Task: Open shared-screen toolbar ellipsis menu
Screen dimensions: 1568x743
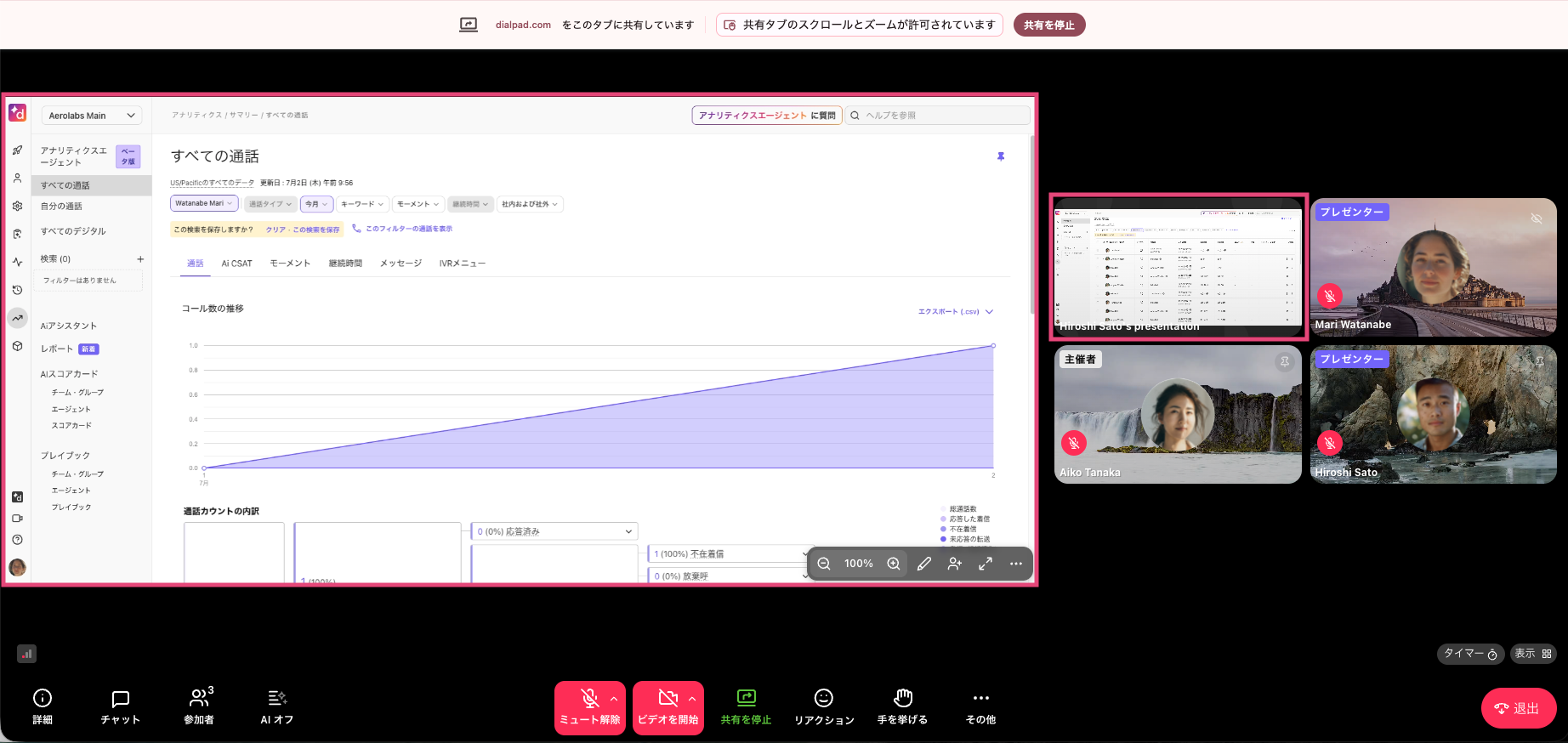Action: [1016, 564]
